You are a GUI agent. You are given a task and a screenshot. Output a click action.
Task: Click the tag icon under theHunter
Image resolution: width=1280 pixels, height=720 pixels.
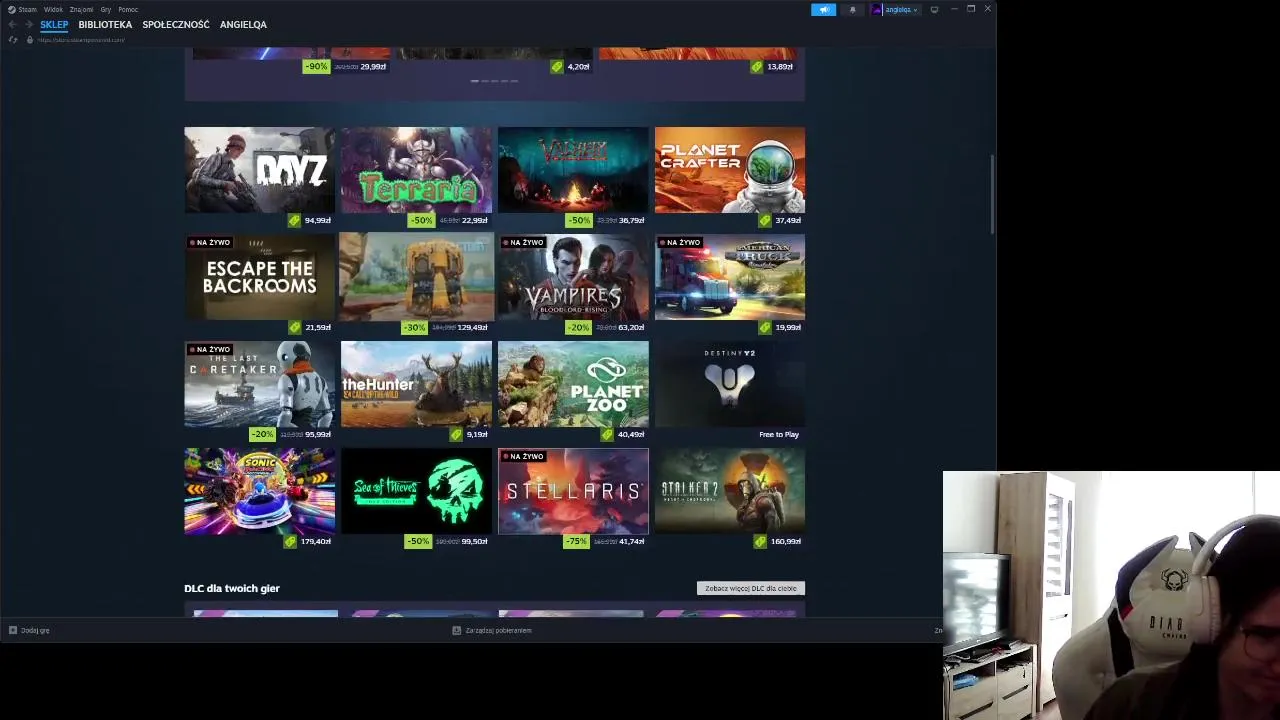(456, 434)
